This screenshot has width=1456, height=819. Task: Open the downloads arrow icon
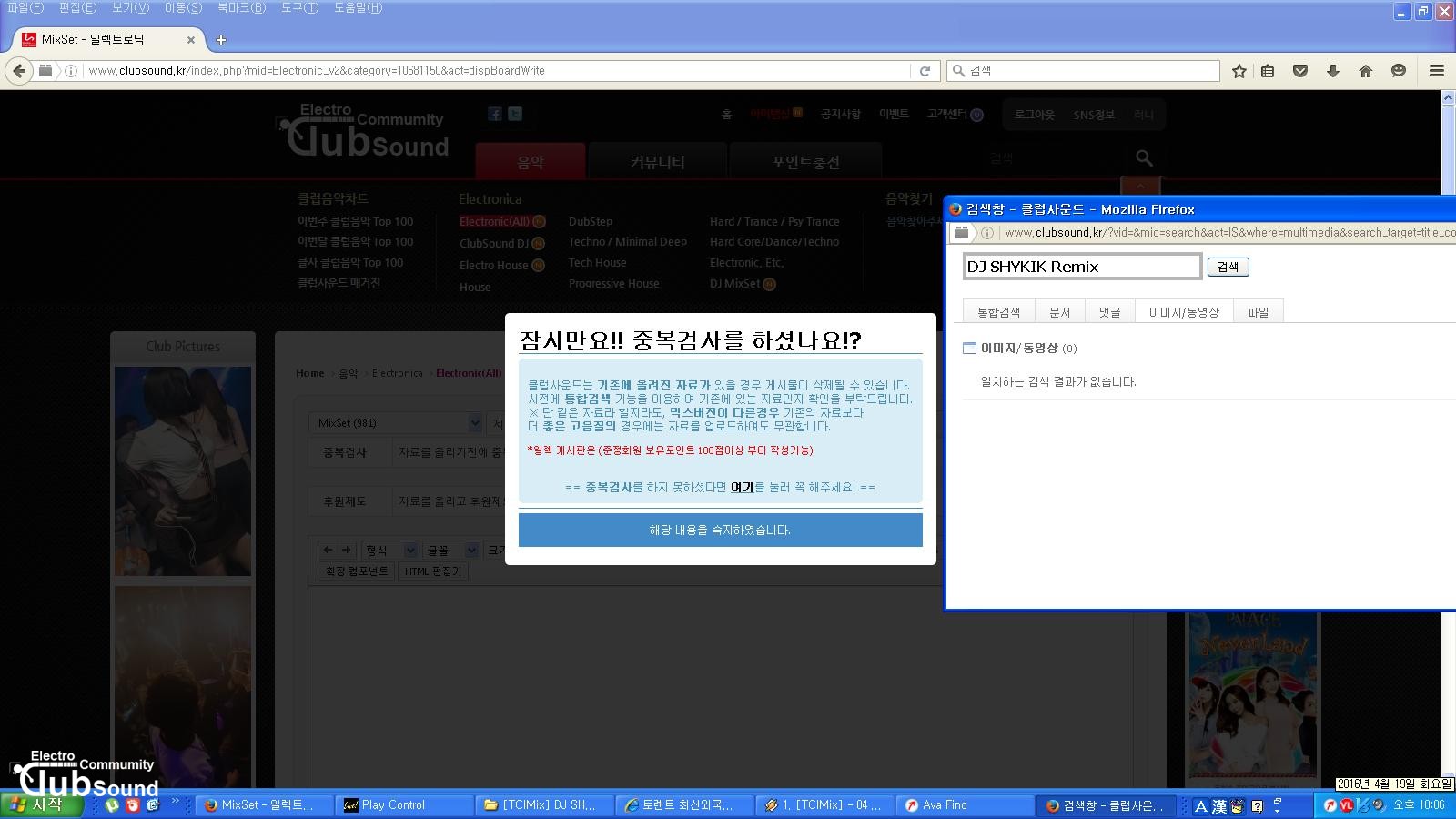tap(1333, 71)
